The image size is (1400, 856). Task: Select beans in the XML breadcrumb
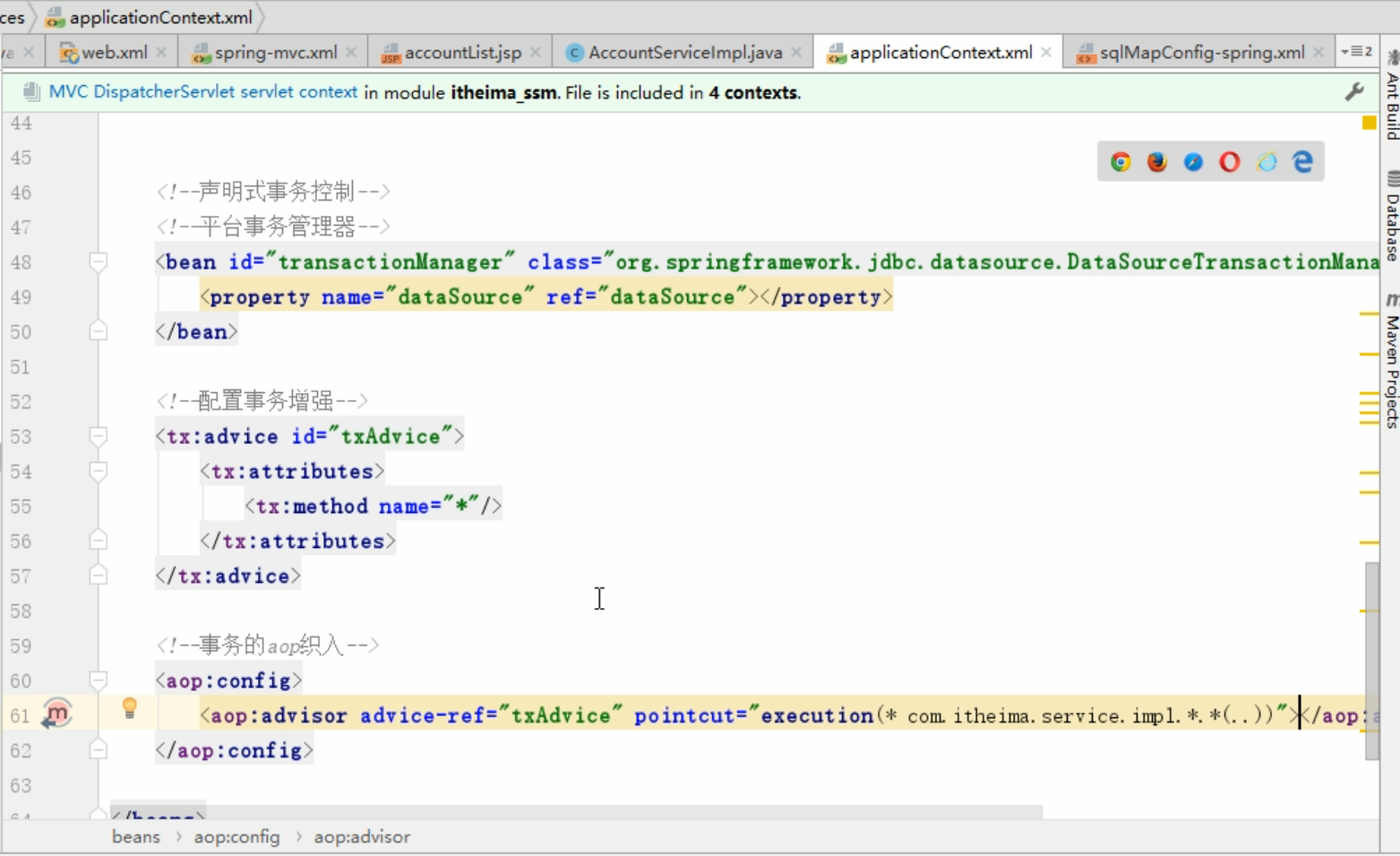pos(136,836)
